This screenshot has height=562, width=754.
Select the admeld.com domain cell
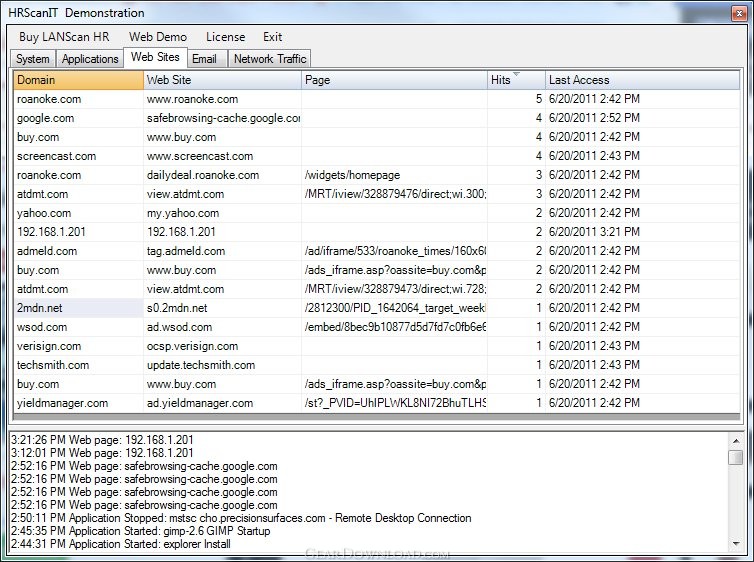point(78,251)
